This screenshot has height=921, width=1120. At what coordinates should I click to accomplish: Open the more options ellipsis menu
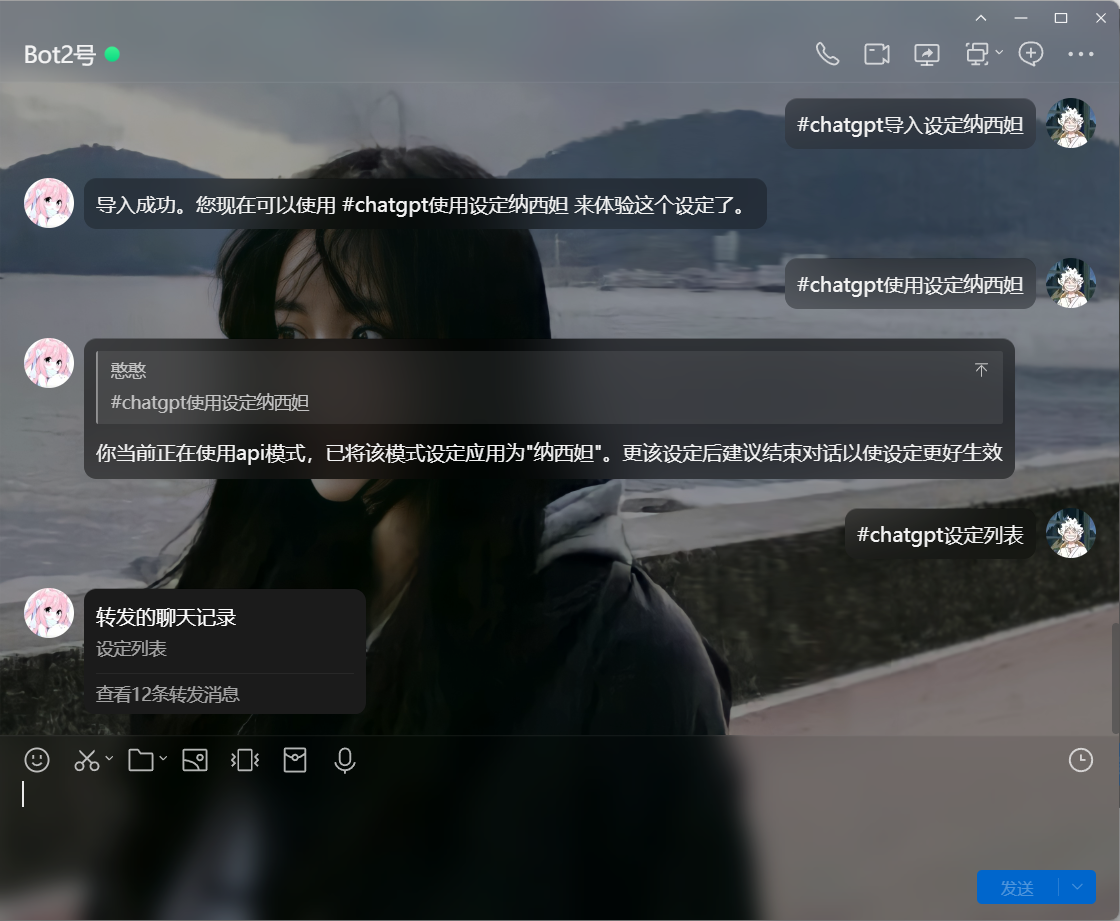1081,54
